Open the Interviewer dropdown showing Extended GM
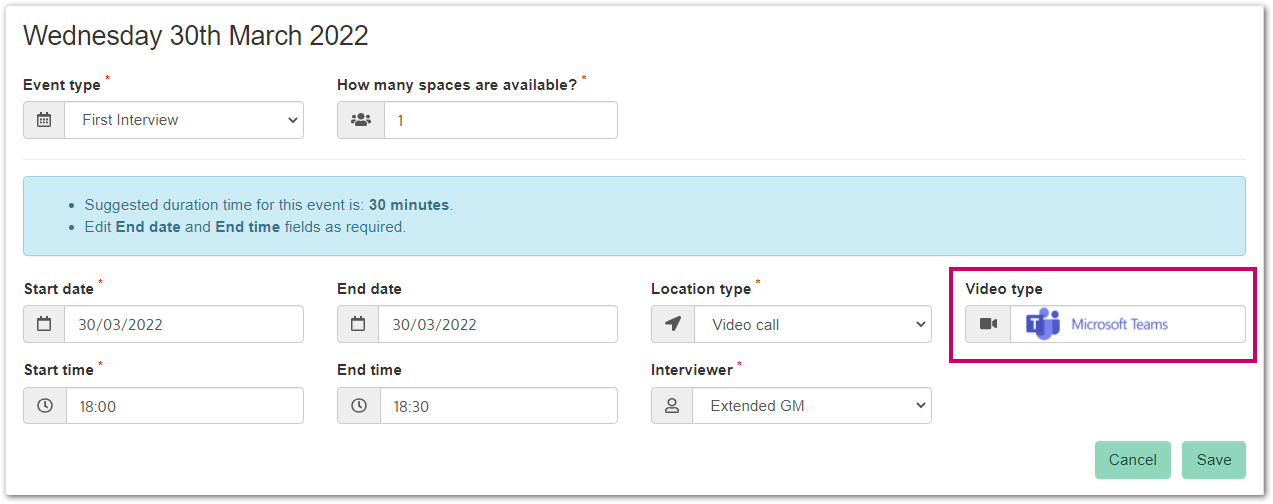The width and height of the screenshot is (1273, 504). (x=811, y=406)
